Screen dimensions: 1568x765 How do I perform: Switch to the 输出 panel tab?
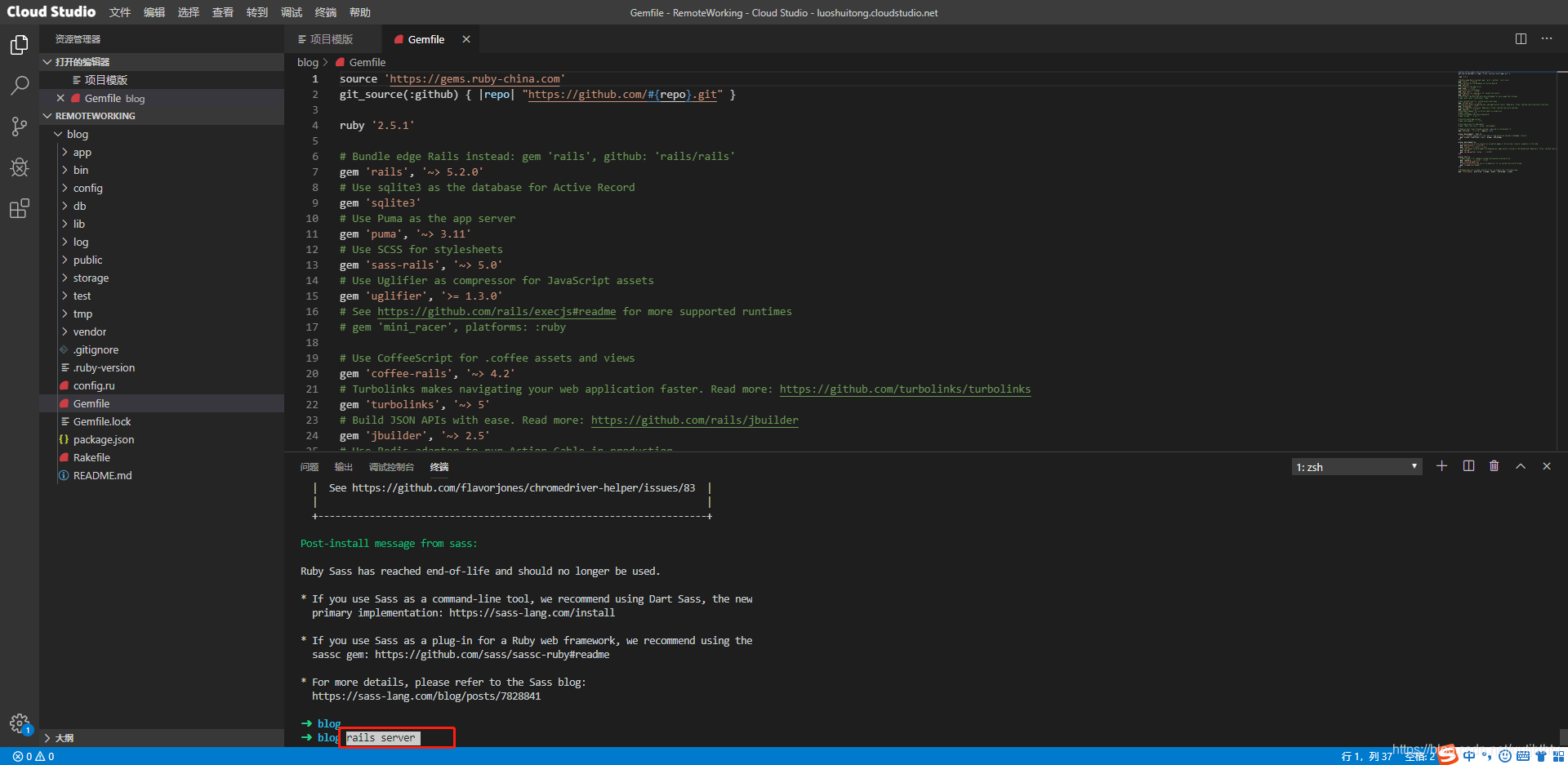[x=344, y=467]
